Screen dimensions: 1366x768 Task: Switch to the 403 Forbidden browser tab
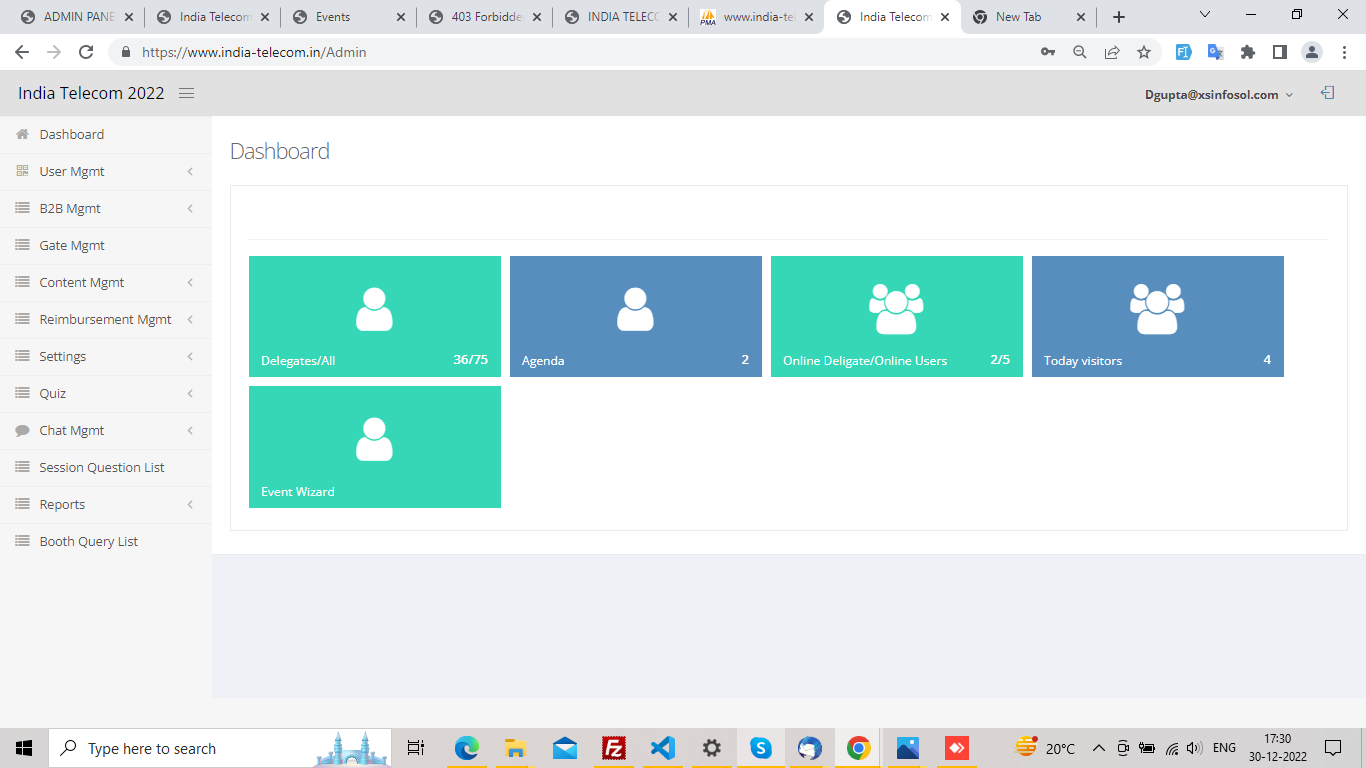[x=484, y=17]
